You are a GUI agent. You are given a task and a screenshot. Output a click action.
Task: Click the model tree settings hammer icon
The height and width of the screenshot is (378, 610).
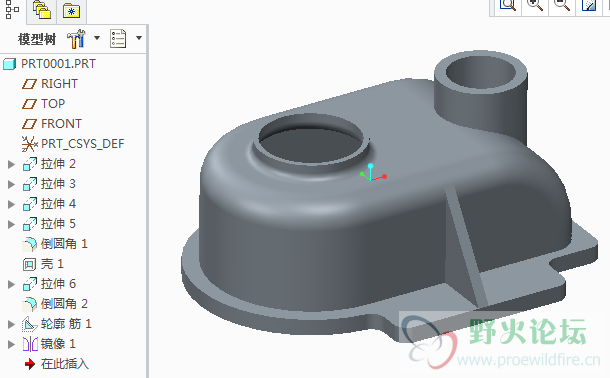(x=76, y=38)
